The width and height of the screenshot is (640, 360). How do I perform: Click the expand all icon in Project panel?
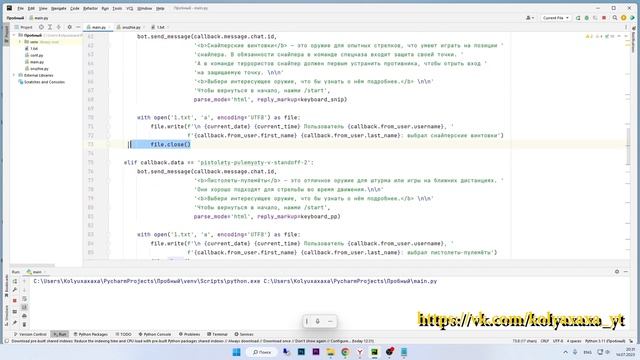(50, 27)
